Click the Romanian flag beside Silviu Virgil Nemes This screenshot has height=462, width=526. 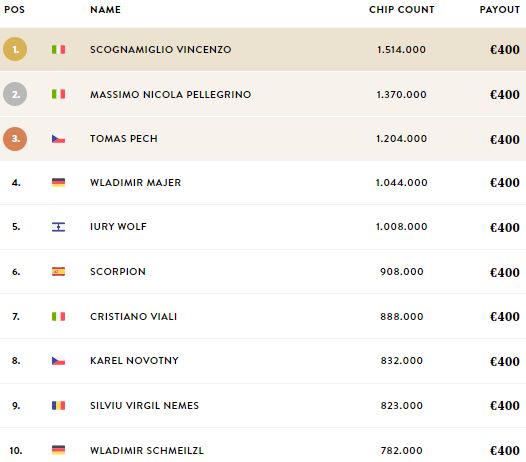[x=58, y=406]
